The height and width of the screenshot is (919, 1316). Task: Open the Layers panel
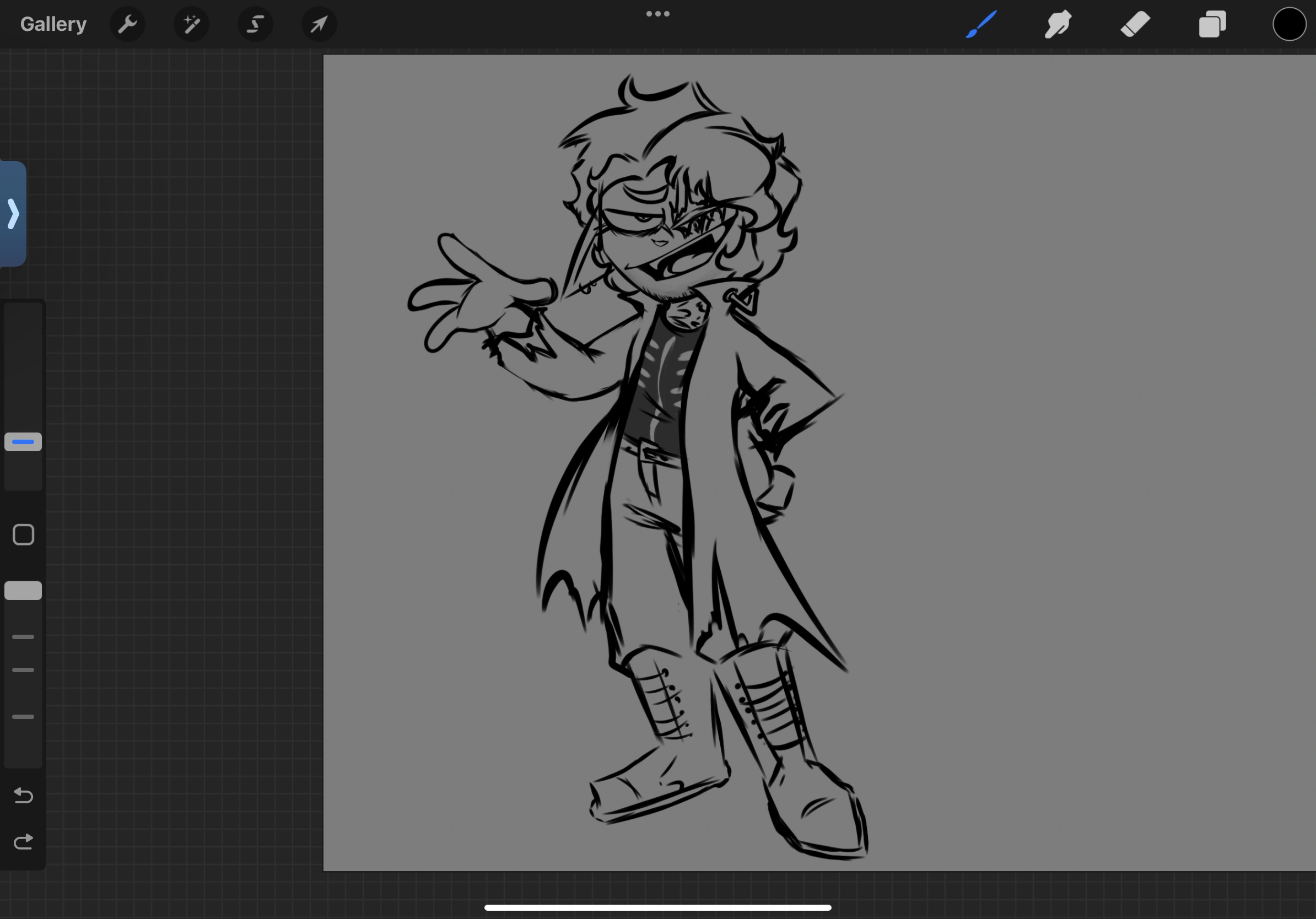click(1212, 24)
